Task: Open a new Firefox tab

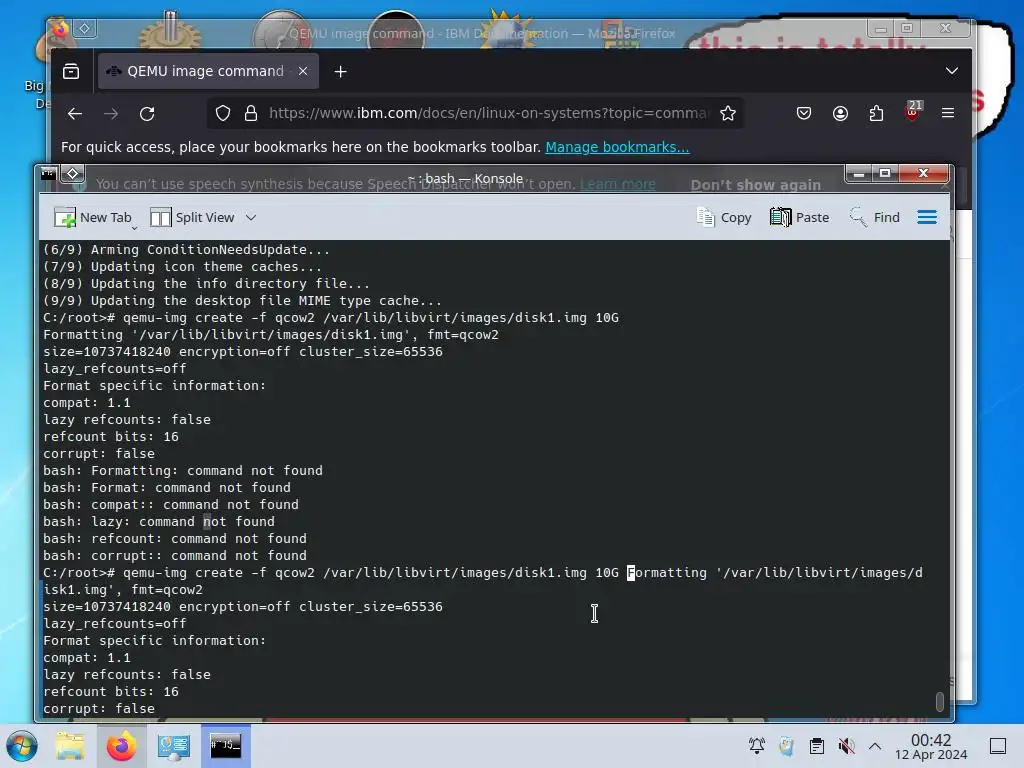Action: click(x=340, y=72)
